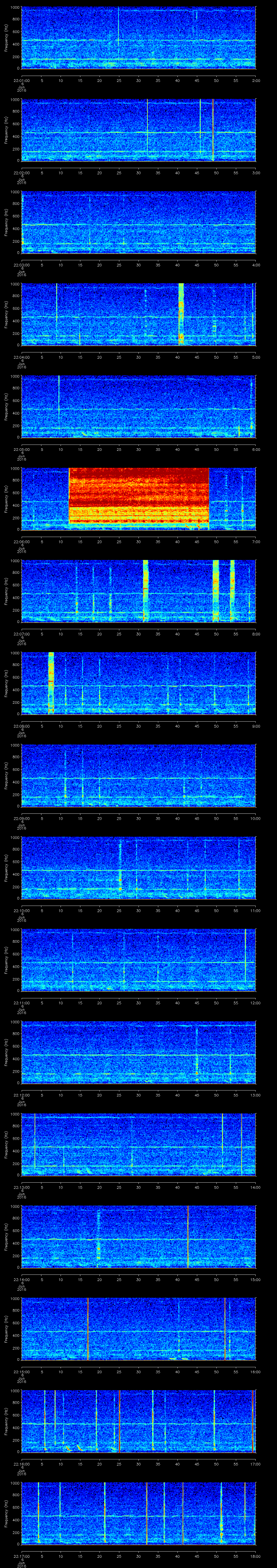
Task: Click the 45 second tick on the 22:11:00 time axis
Action: click(197, 1003)
